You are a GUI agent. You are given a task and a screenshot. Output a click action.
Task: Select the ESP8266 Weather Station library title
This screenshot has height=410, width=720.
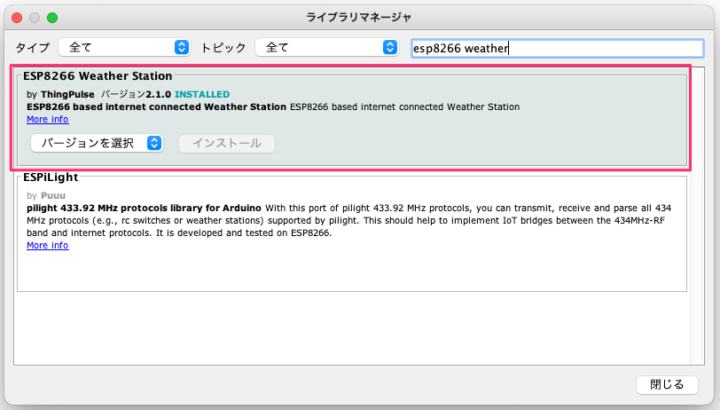(x=97, y=75)
